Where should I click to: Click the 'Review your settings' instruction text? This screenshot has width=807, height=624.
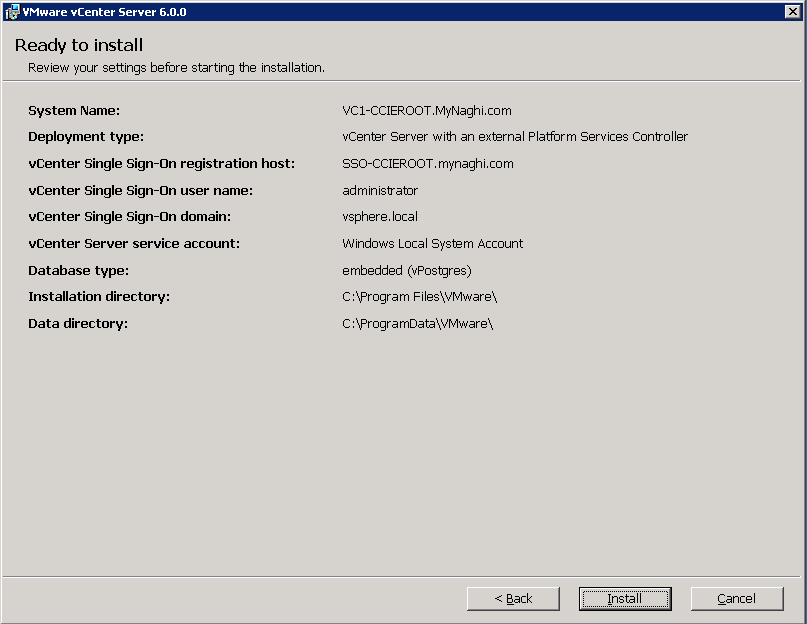(176, 68)
